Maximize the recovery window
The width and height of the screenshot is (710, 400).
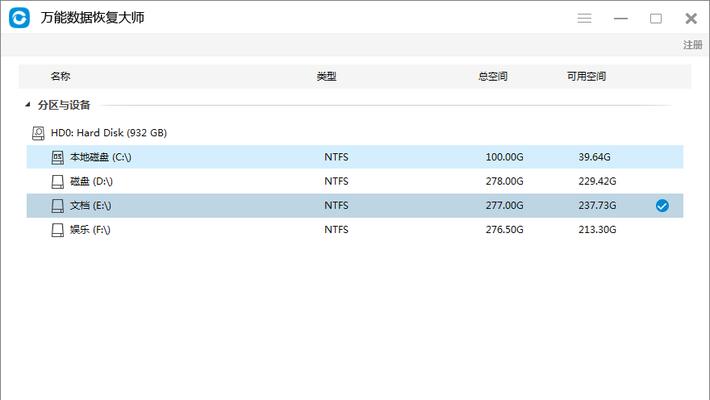pos(656,19)
